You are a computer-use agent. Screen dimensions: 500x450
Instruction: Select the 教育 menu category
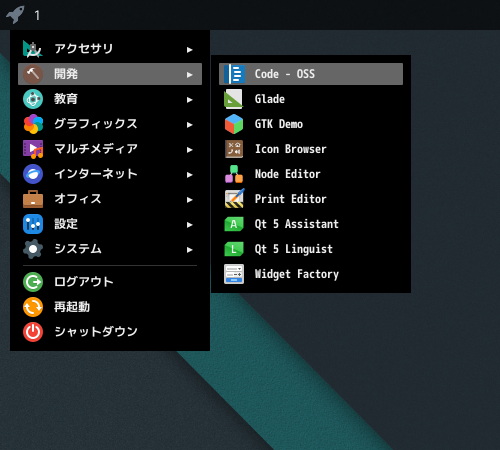click(110, 99)
